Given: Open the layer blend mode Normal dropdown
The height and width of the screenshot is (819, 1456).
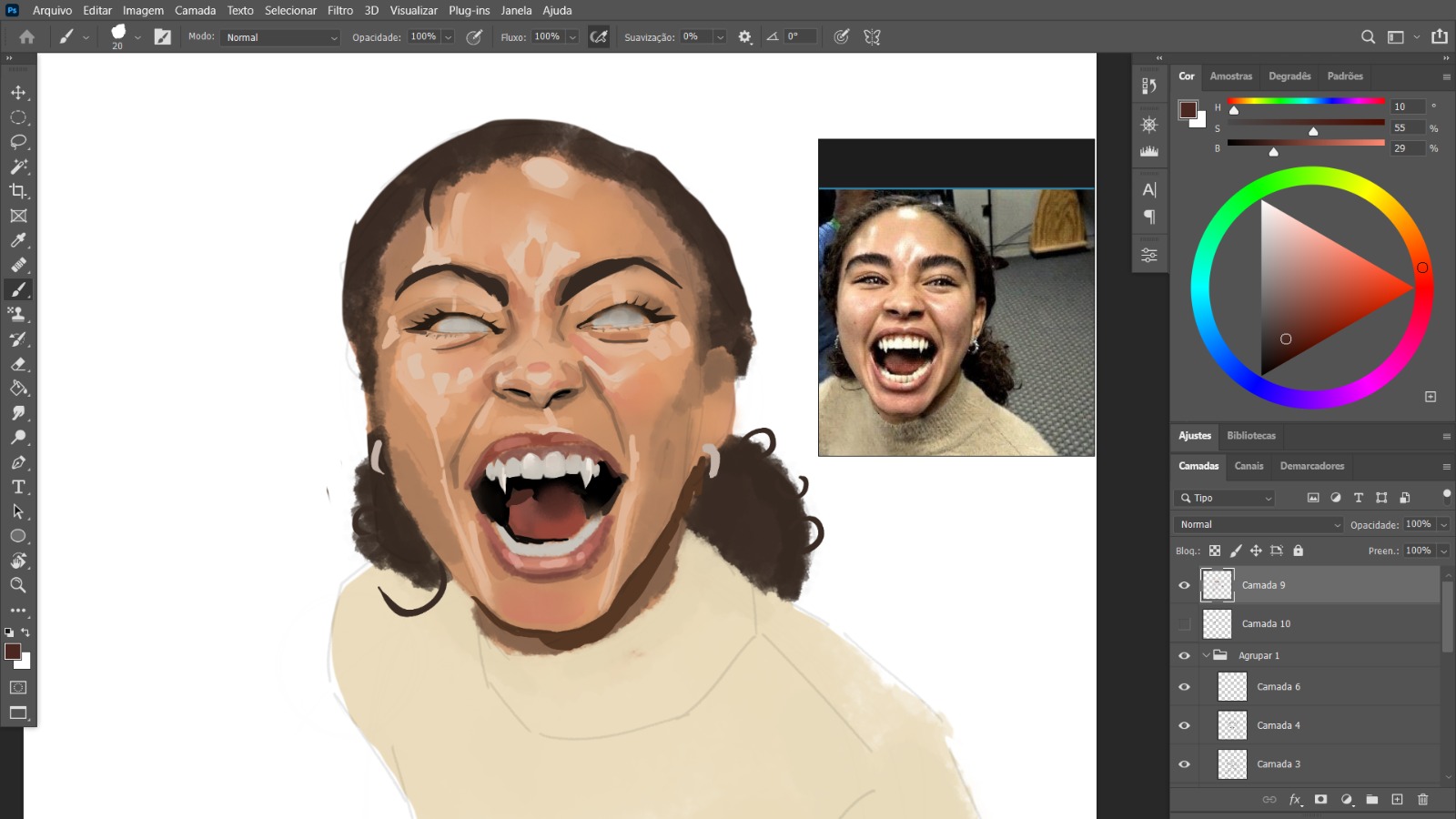Looking at the screenshot, I should point(1259,525).
